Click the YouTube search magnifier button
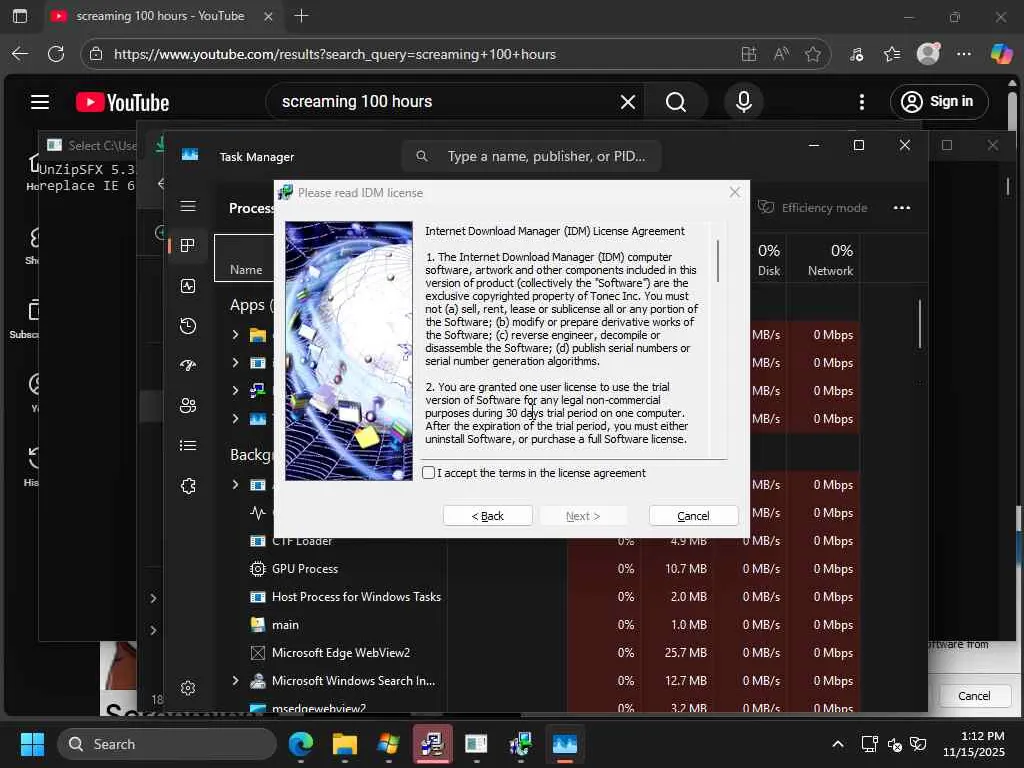The height and width of the screenshot is (768, 1024). click(x=676, y=102)
